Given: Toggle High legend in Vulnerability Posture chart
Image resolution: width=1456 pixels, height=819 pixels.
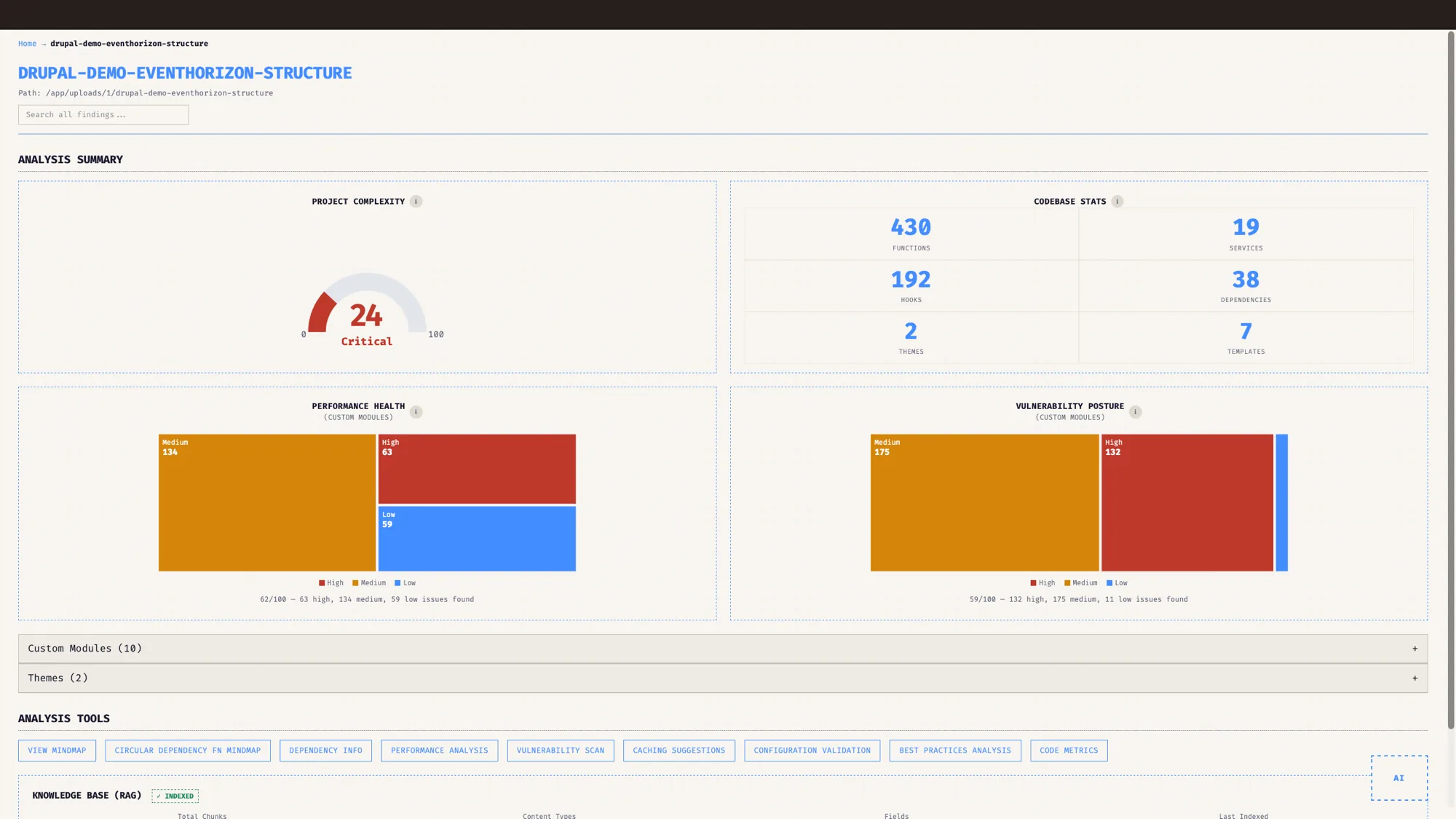Looking at the screenshot, I should point(1042,583).
